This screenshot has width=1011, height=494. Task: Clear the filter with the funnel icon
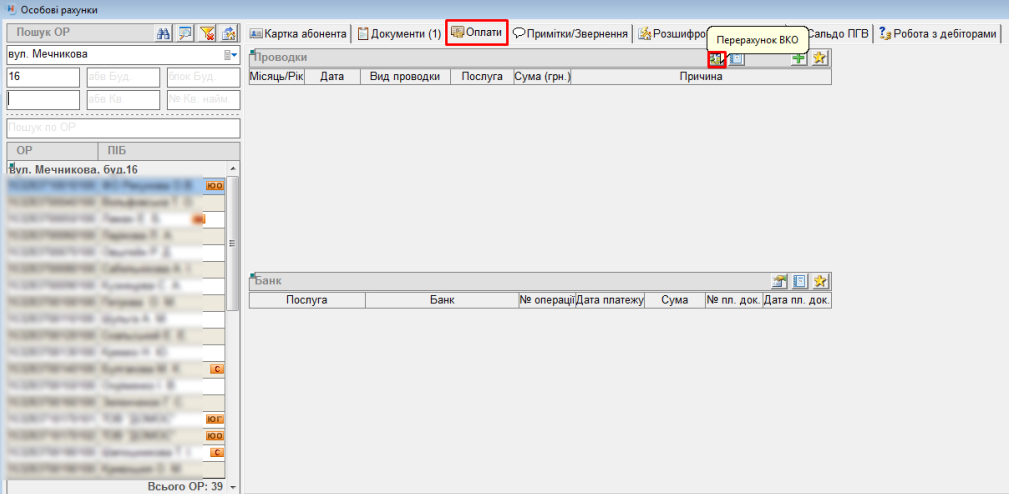tap(208, 33)
